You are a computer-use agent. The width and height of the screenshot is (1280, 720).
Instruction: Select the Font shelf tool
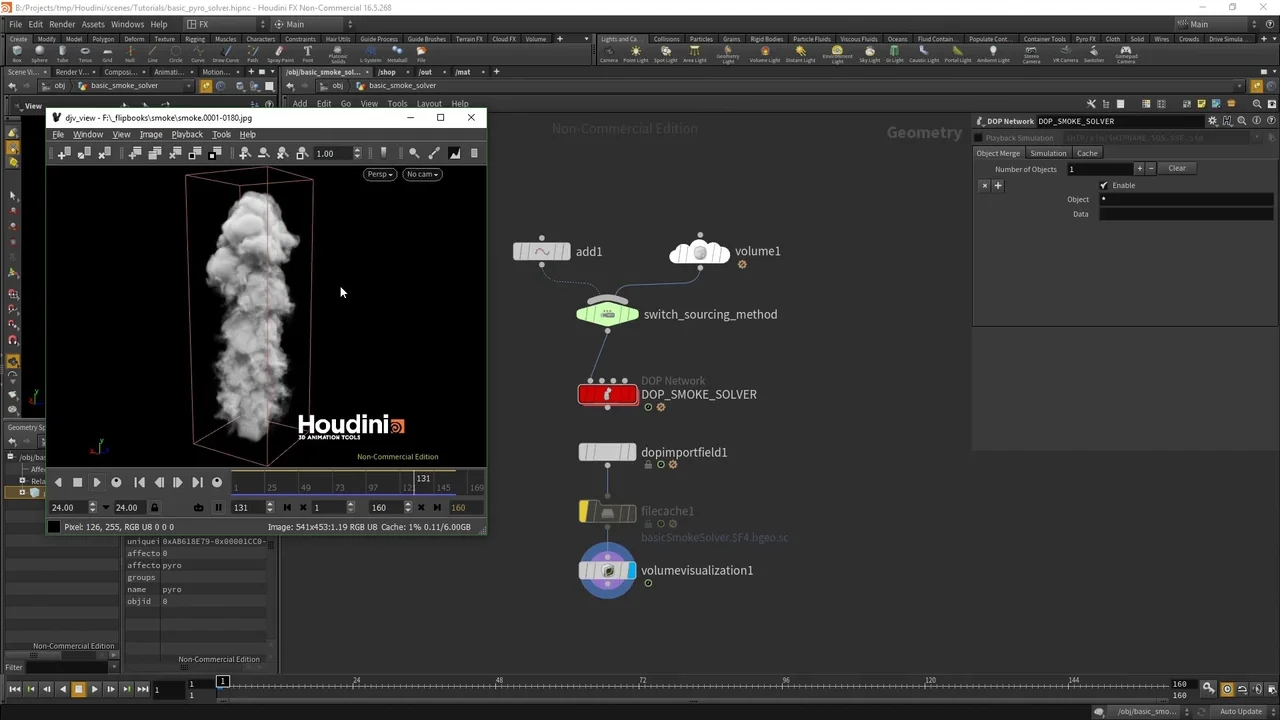307,53
